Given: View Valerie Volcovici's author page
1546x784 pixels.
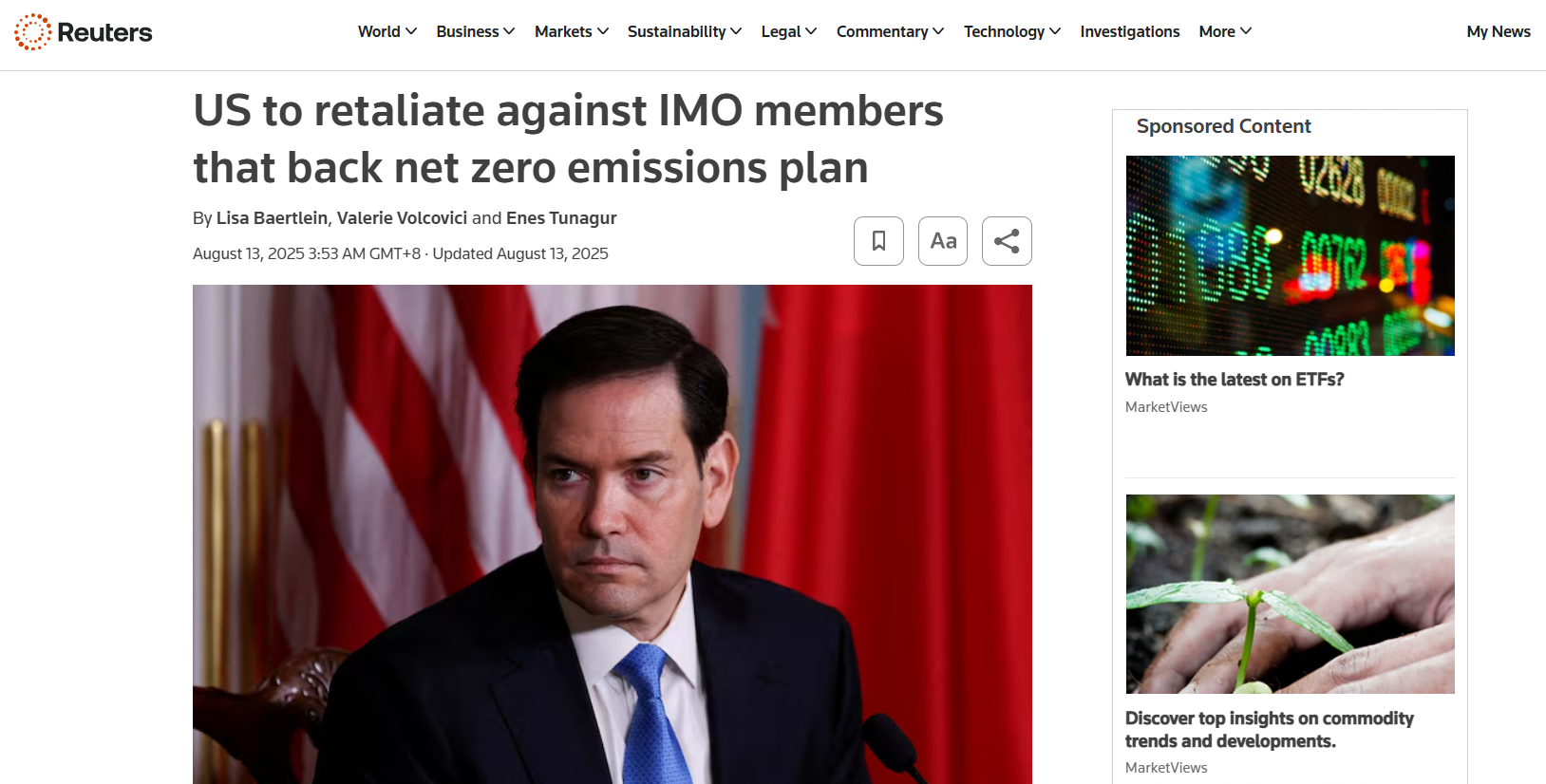Looking at the screenshot, I should 402,218.
